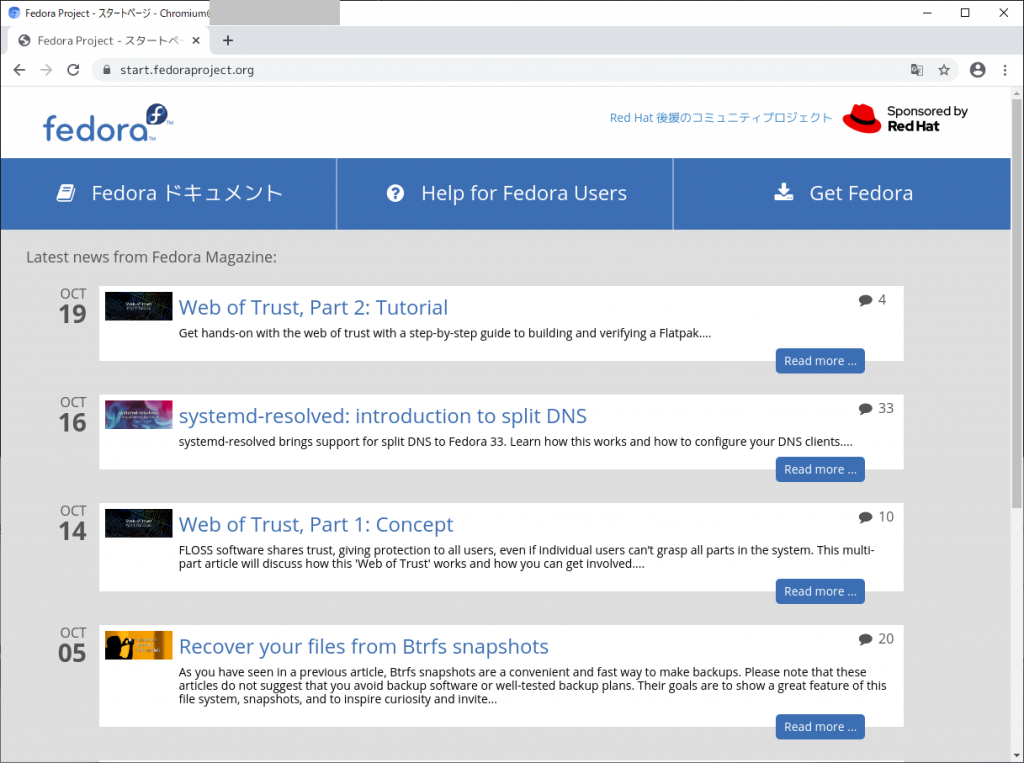Close the Fedora Project tab
Image resolution: width=1024 pixels, height=763 pixels.
(x=196, y=41)
